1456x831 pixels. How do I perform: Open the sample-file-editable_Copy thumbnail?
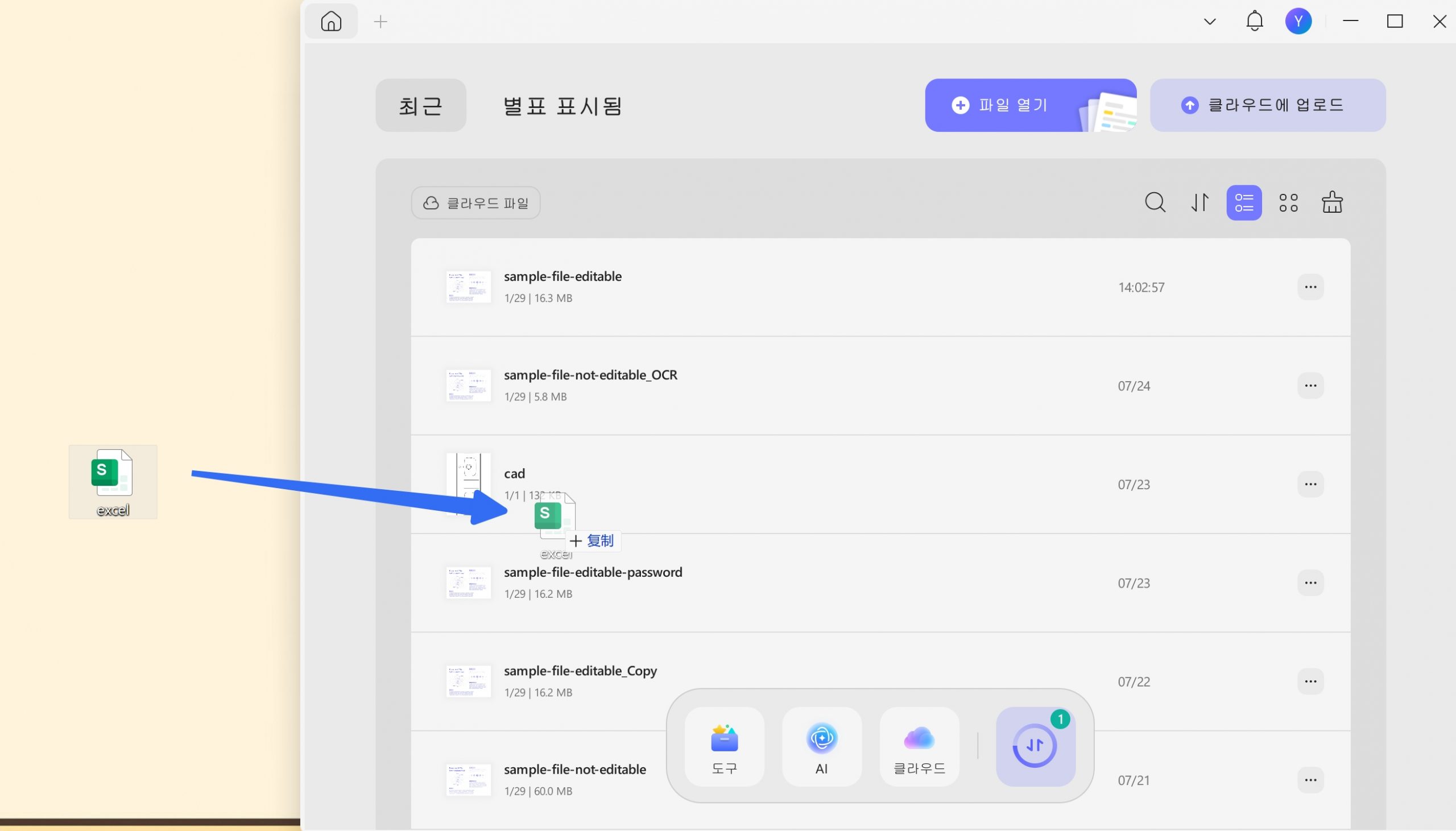click(x=468, y=681)
